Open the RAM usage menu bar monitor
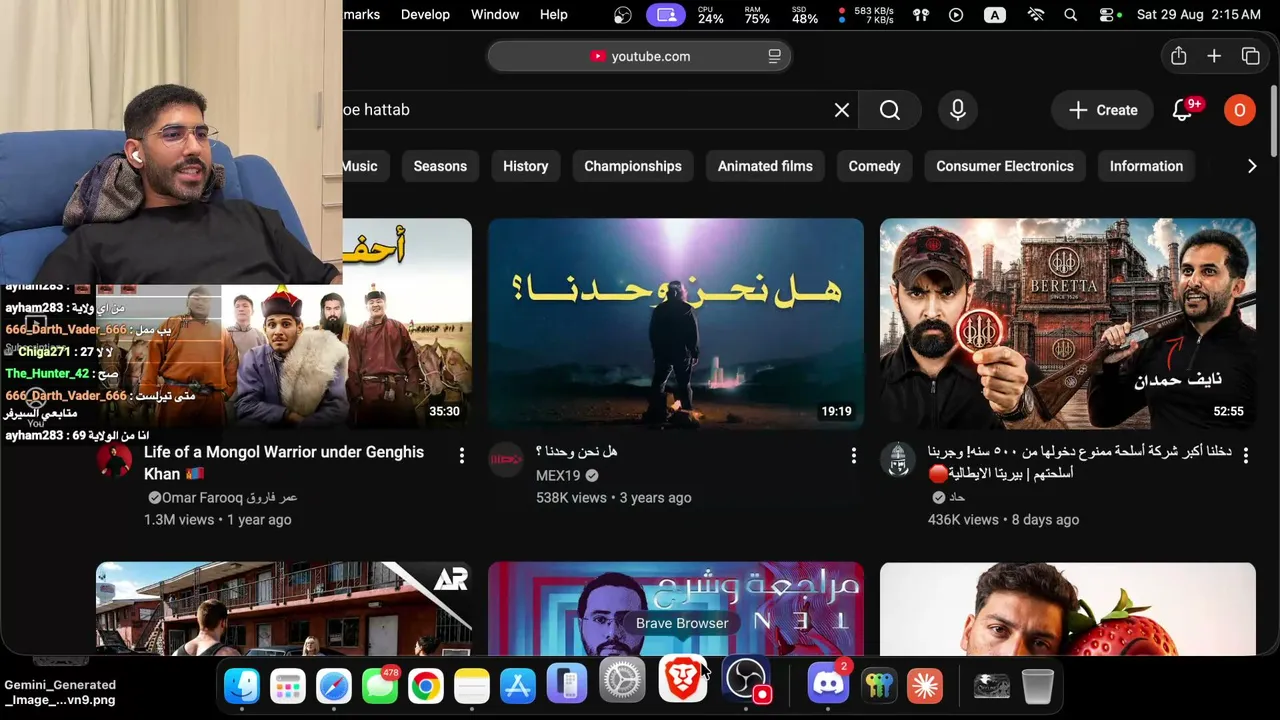 click(757, 15)
